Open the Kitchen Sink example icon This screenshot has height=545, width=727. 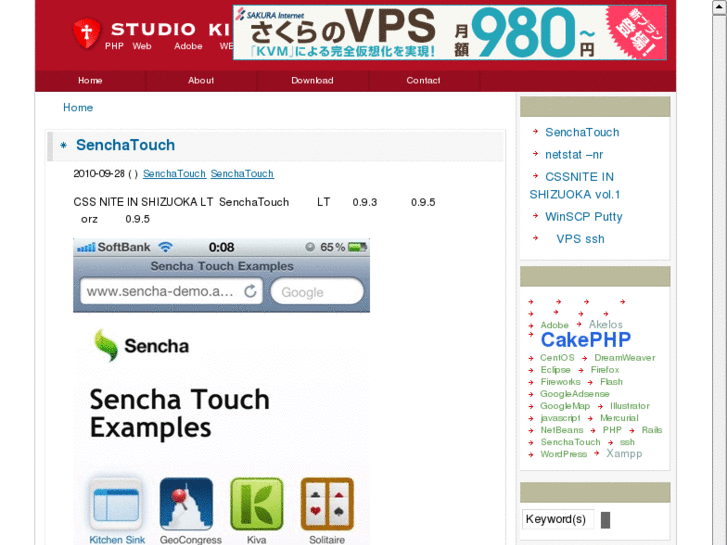click(x=116, y=504)
